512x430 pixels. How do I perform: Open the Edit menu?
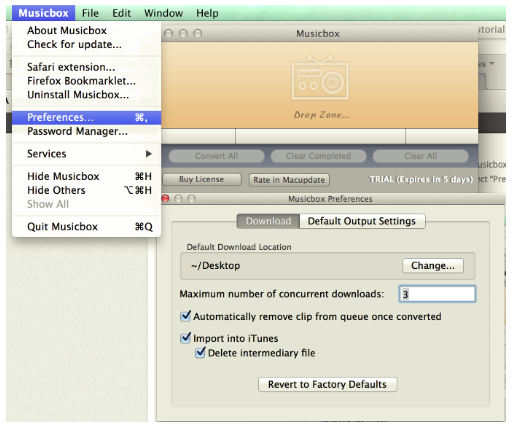[121, 13]
